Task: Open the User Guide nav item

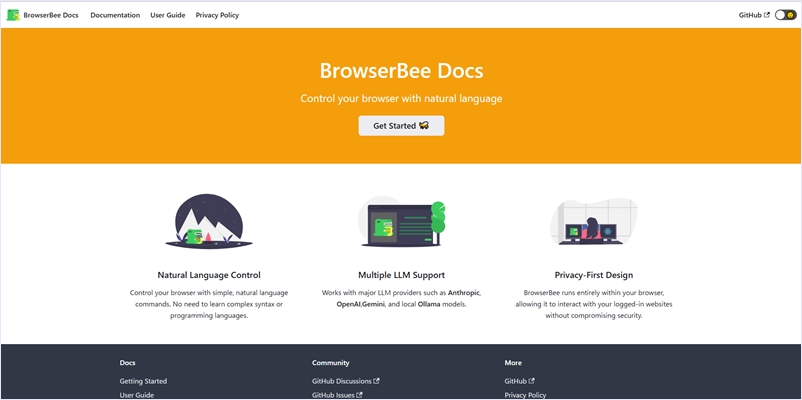Action: (x=168, y=15)
